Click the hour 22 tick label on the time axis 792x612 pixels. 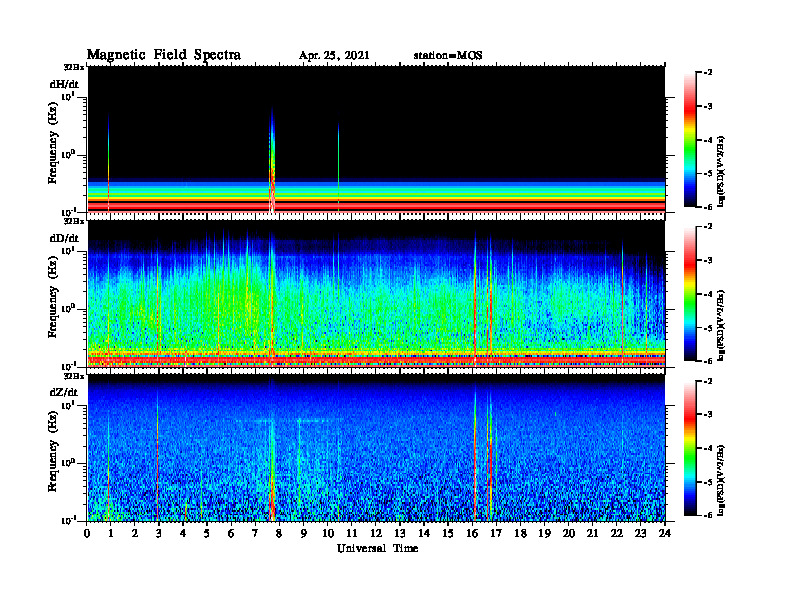617,533
